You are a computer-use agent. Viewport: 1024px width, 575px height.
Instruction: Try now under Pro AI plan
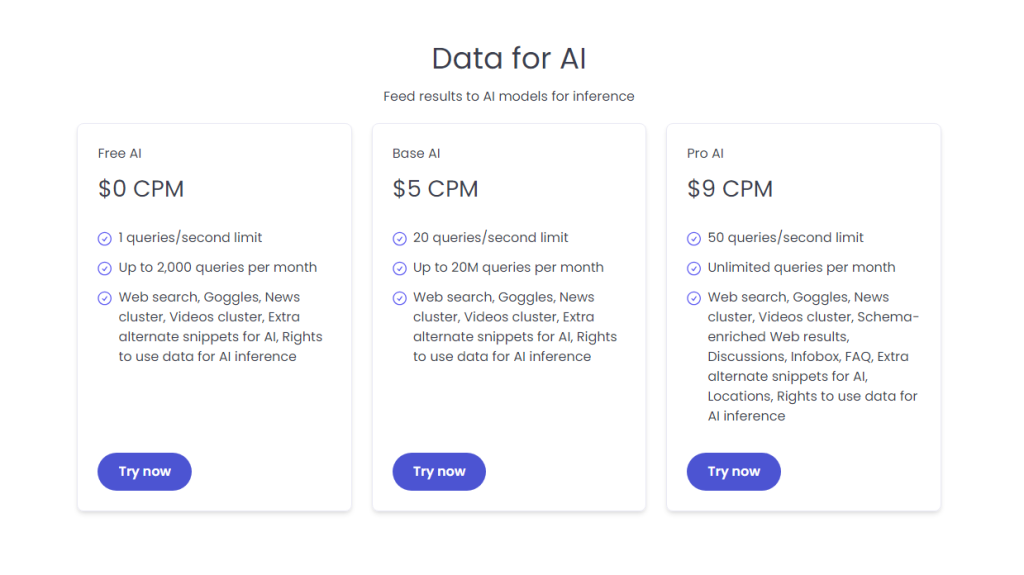[x=733, y=472]
